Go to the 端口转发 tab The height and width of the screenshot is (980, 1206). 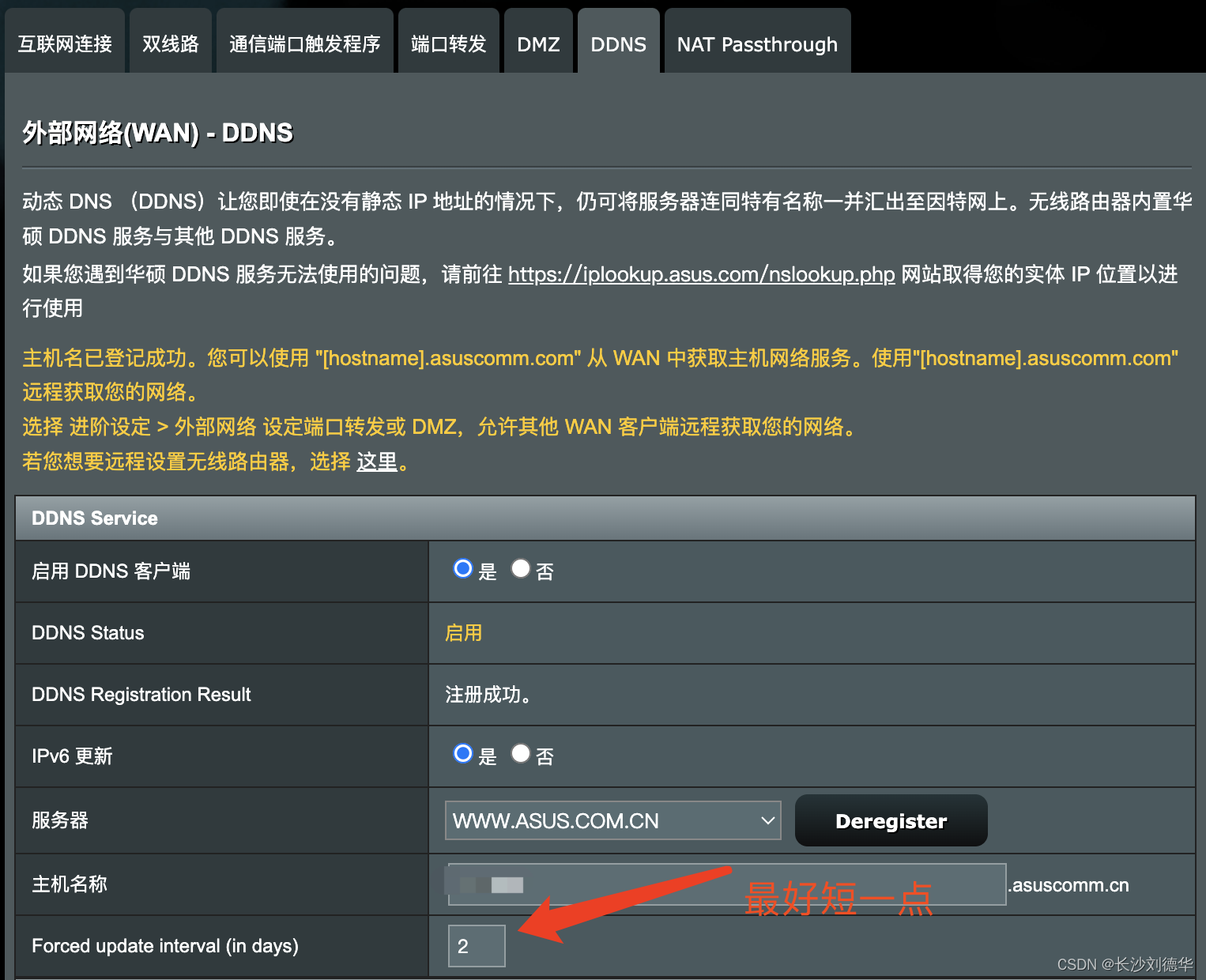[x=449, y=43]
